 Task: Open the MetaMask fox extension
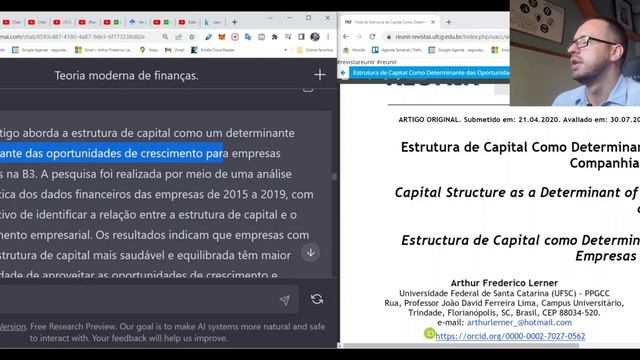[222, 37]
